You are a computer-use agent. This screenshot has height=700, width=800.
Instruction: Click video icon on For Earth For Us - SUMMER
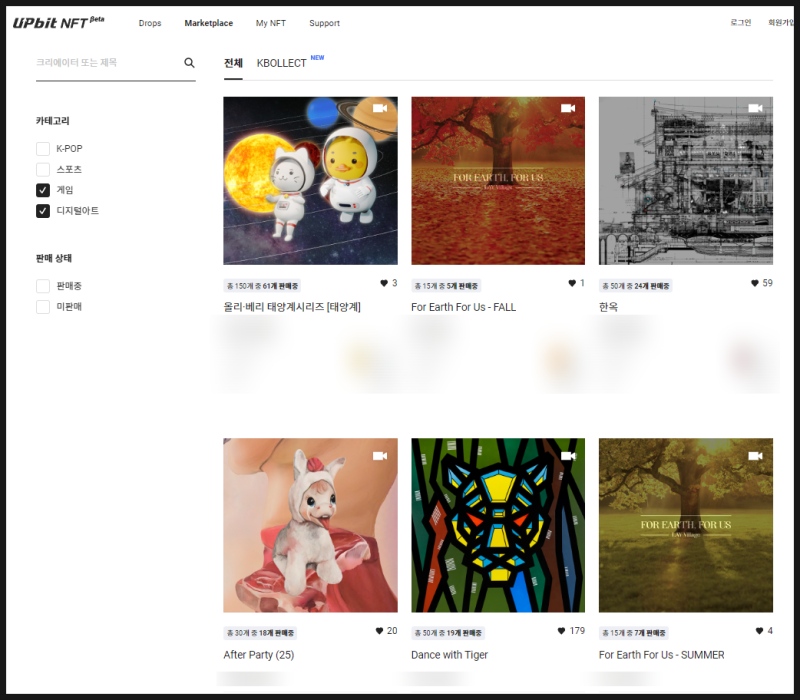[755, 456]
